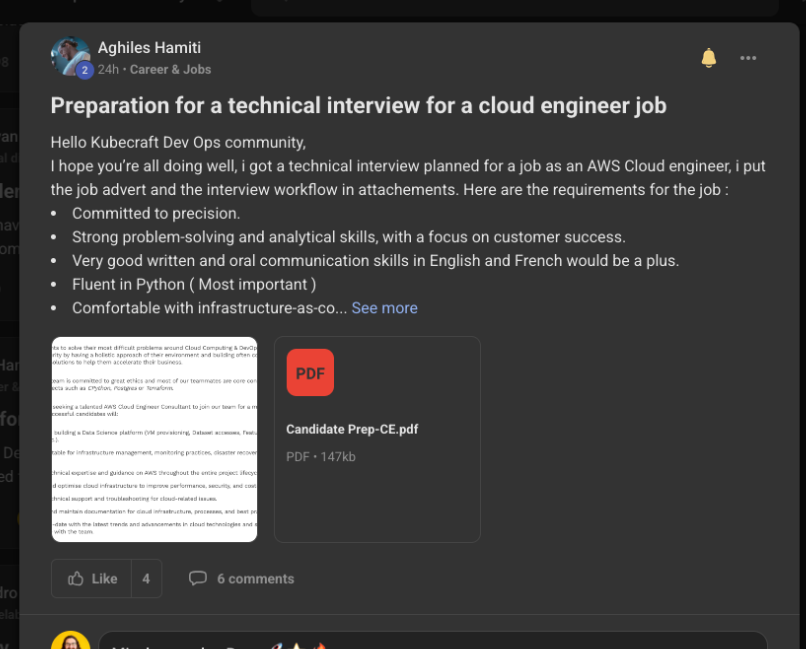Click the 24h timestamp
The image size is (806, 649).
[x=106, y=70]
